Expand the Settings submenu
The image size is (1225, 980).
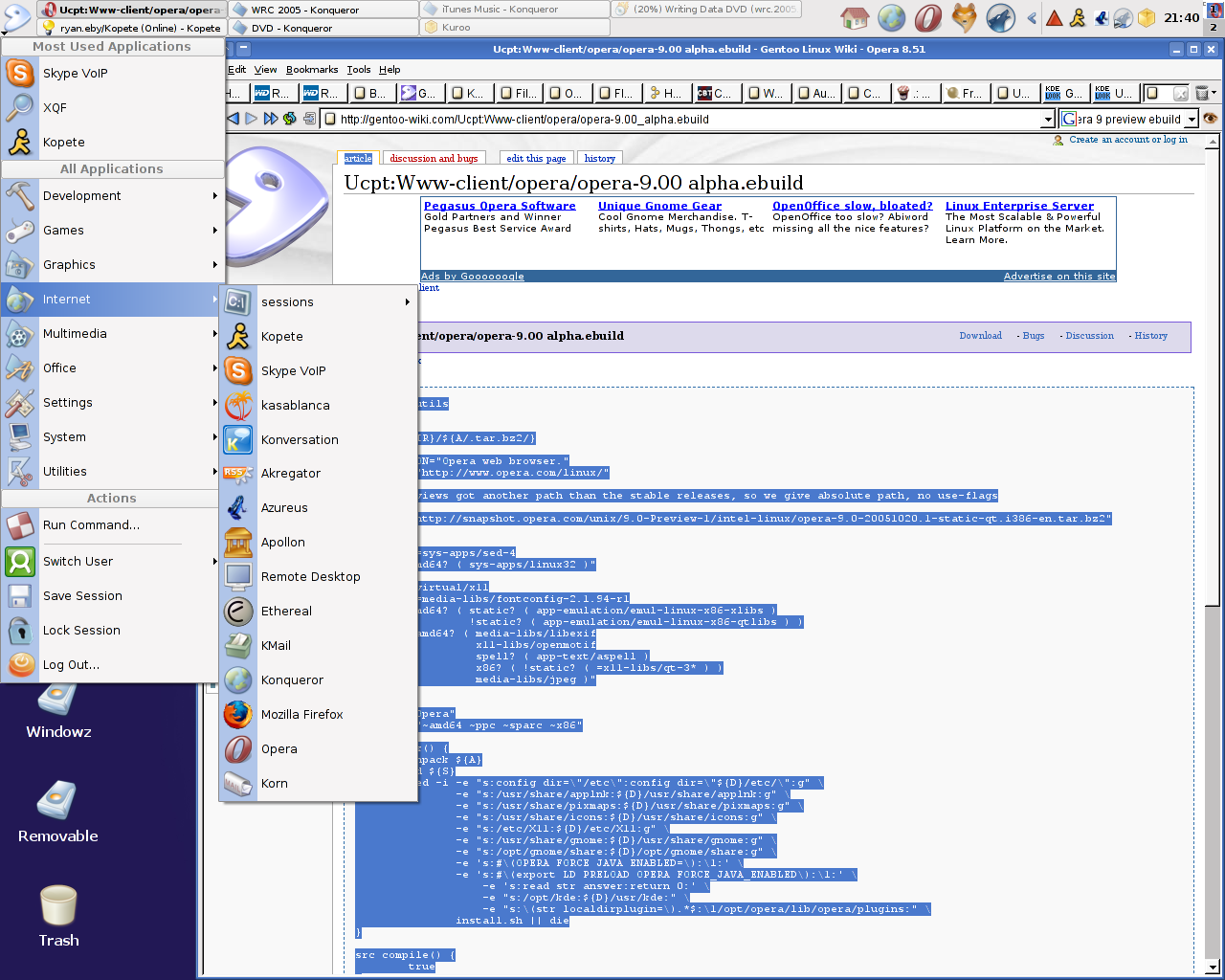tap(113, 402)
